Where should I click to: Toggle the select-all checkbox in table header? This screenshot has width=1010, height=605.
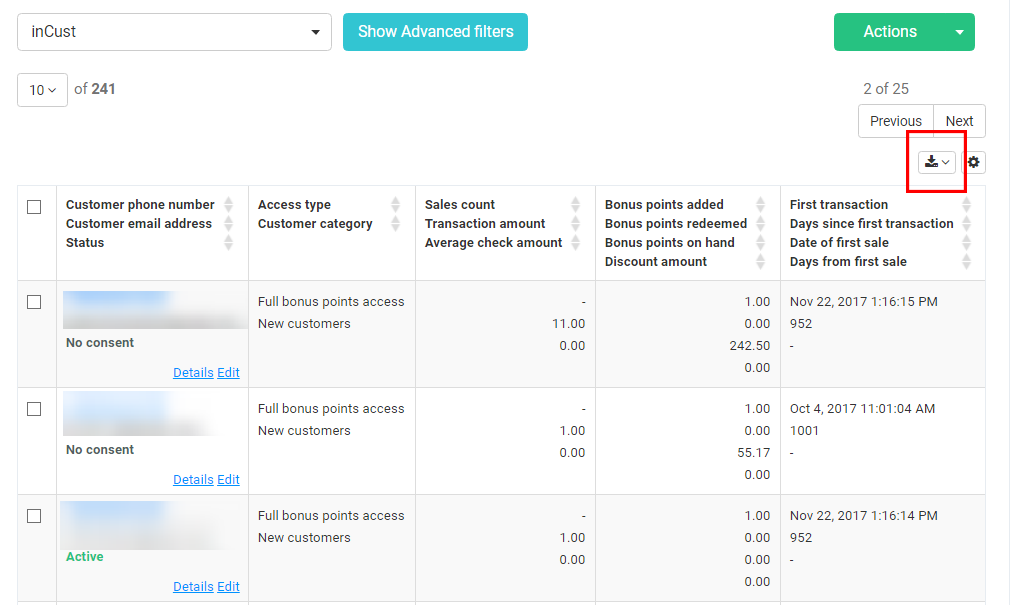coord(34,207)
